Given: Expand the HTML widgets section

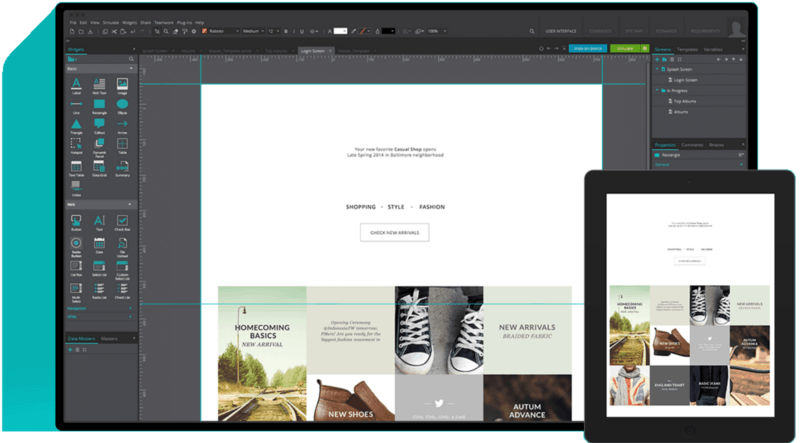Looking at the screenshot, I should click(99, 317).
